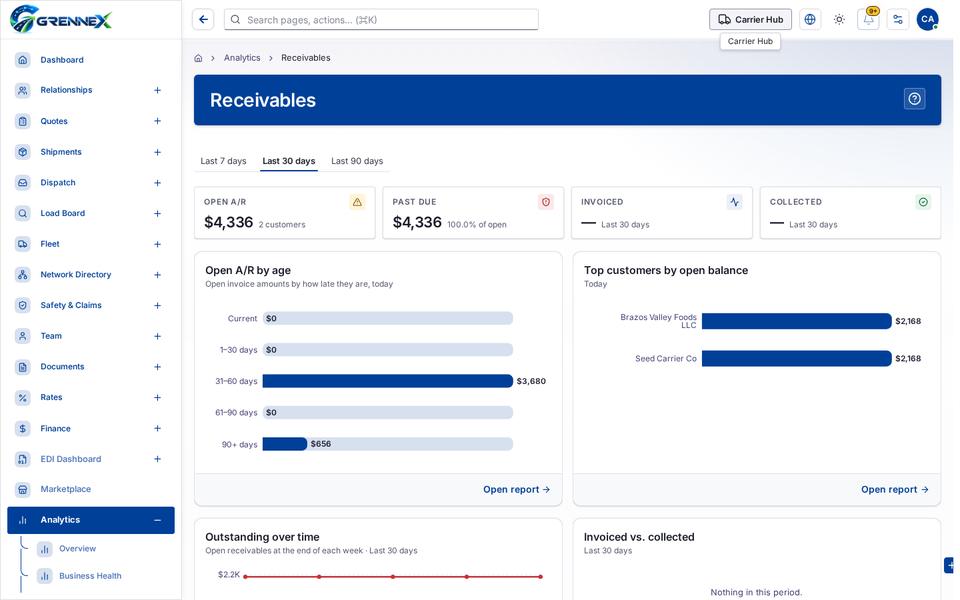Expand the Dispatch section

coord(157,183)
